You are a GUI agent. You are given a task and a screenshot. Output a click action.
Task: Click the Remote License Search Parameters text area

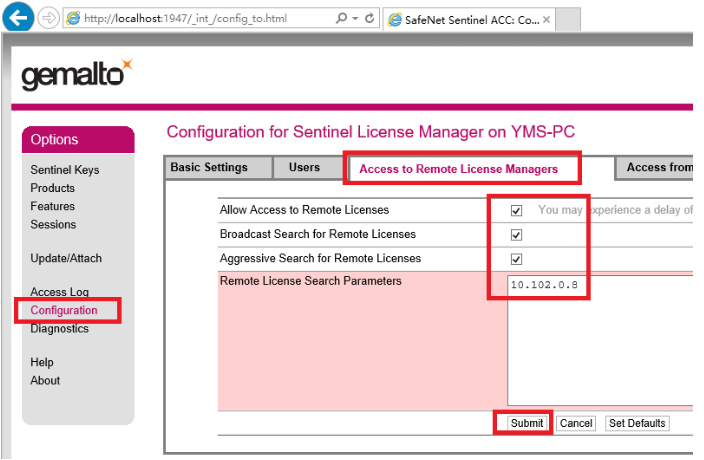[x=600, y=341]
